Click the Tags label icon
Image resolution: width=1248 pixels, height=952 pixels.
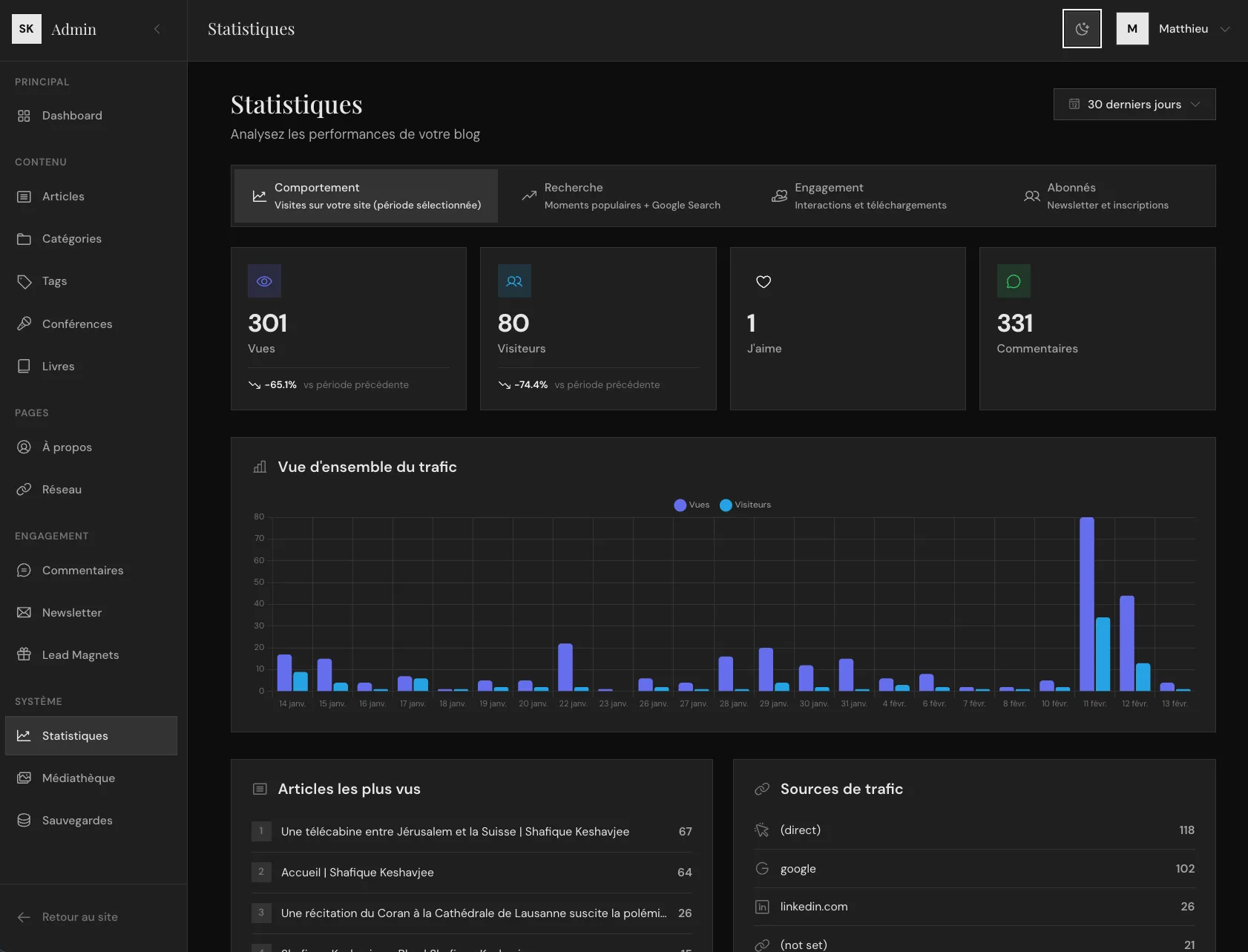[24, 280]
